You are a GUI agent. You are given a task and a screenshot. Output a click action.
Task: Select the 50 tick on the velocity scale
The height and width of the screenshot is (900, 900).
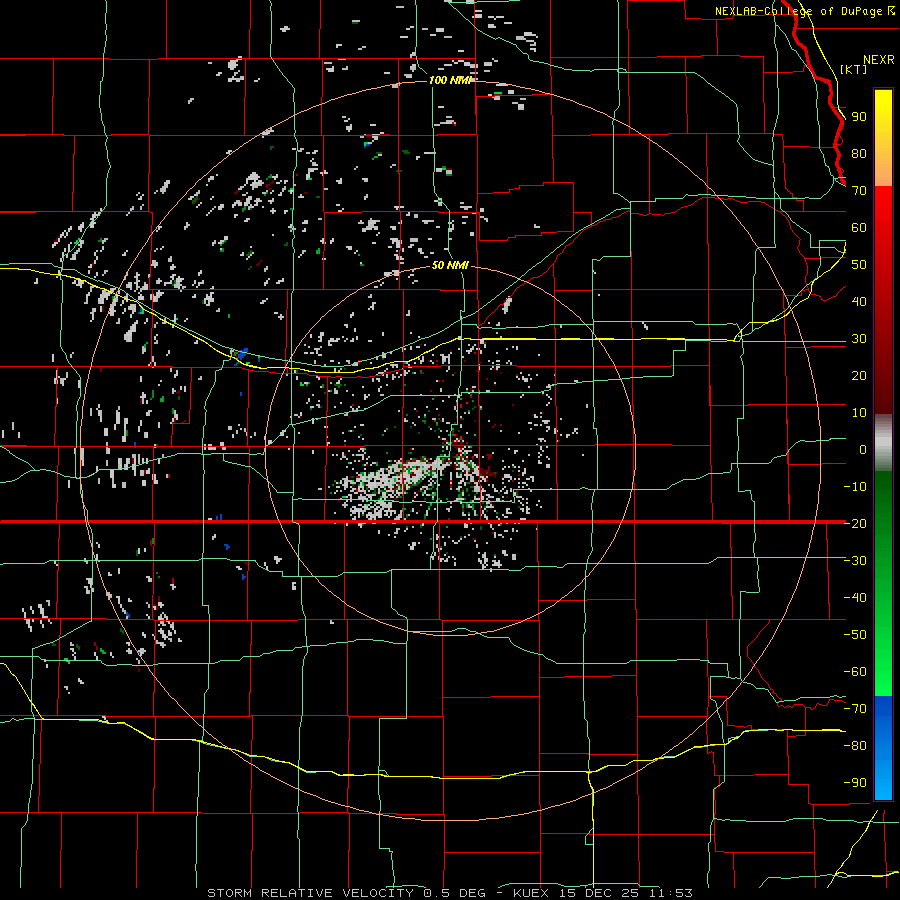859,265
